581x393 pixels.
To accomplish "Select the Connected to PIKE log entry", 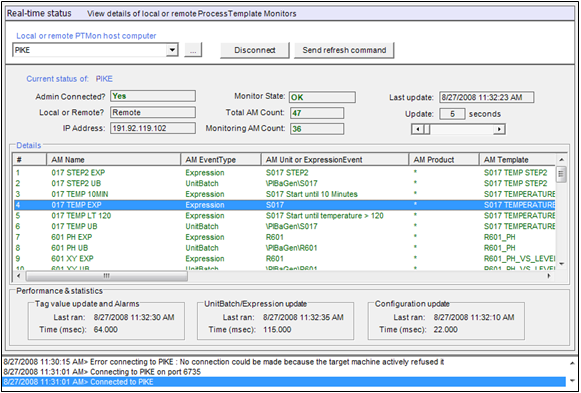I will coord(285,382).
